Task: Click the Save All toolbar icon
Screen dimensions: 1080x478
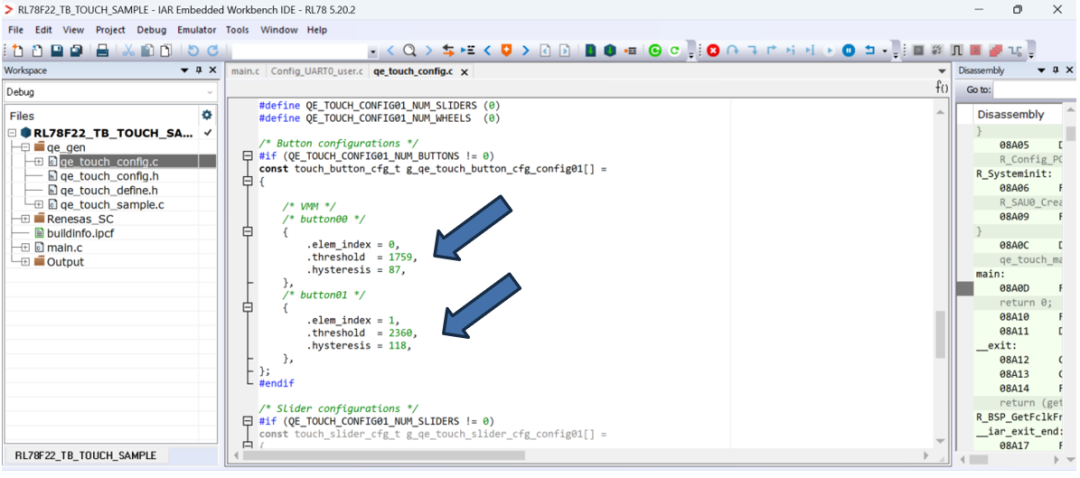Action: click(x=76, y=50)
